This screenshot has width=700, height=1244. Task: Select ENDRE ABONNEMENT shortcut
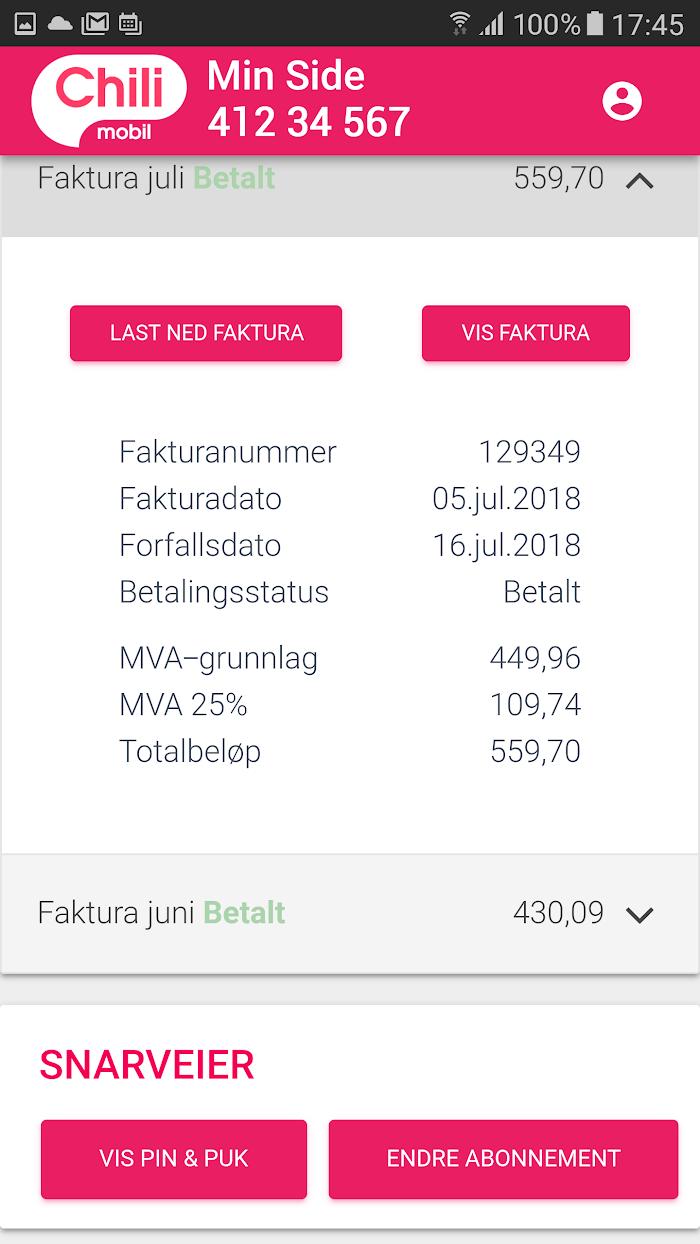click(x=503, y=1159)
